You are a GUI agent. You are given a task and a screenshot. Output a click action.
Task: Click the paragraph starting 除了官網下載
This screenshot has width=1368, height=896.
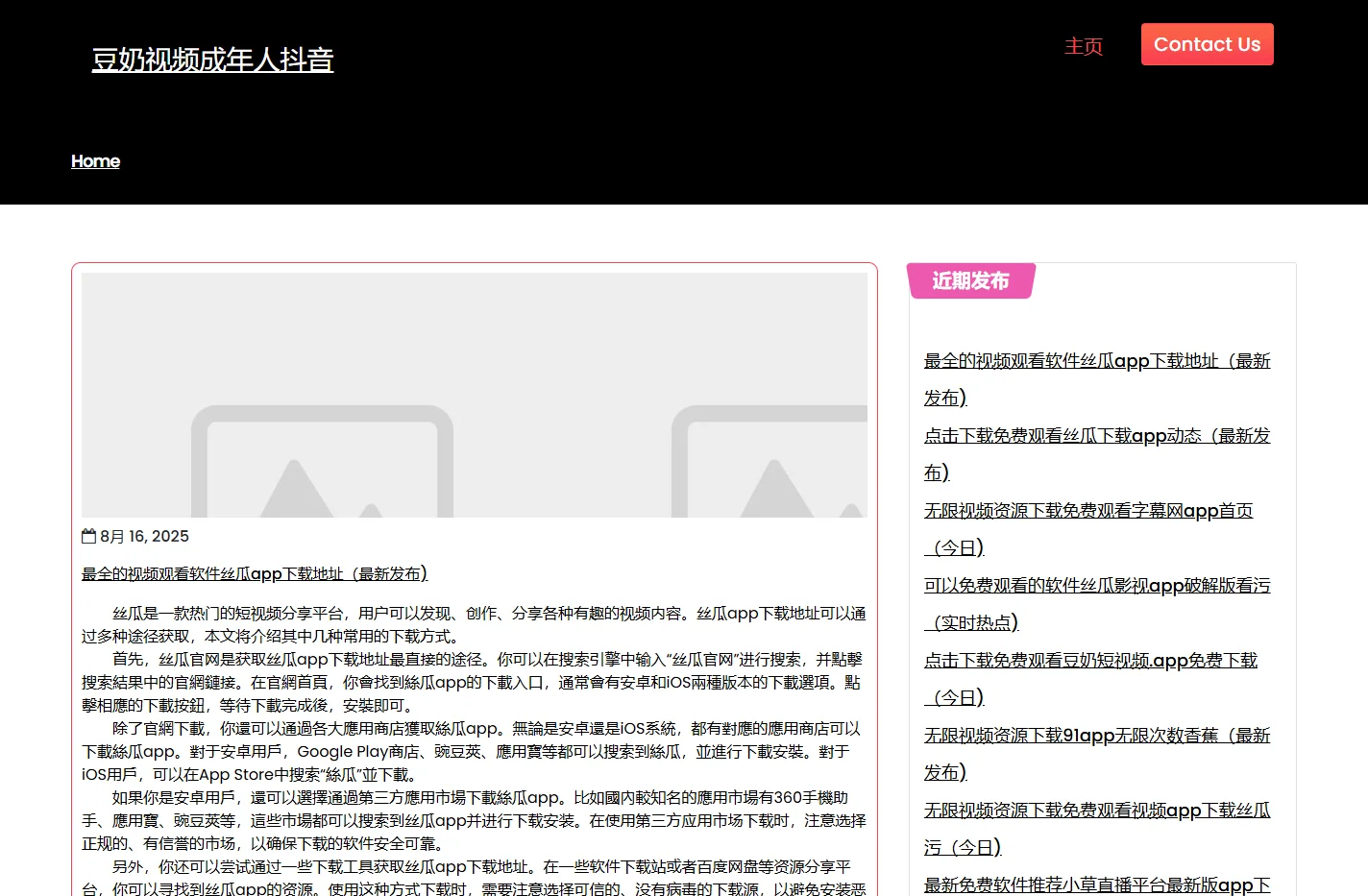[x=475, y=751]
